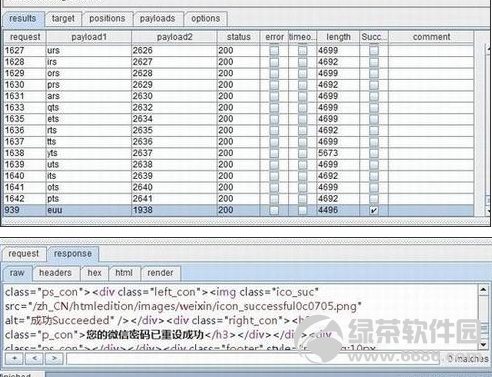Select payload1 cell 'uts'
This screenshot has width=492, height=377.
[89, 164]
